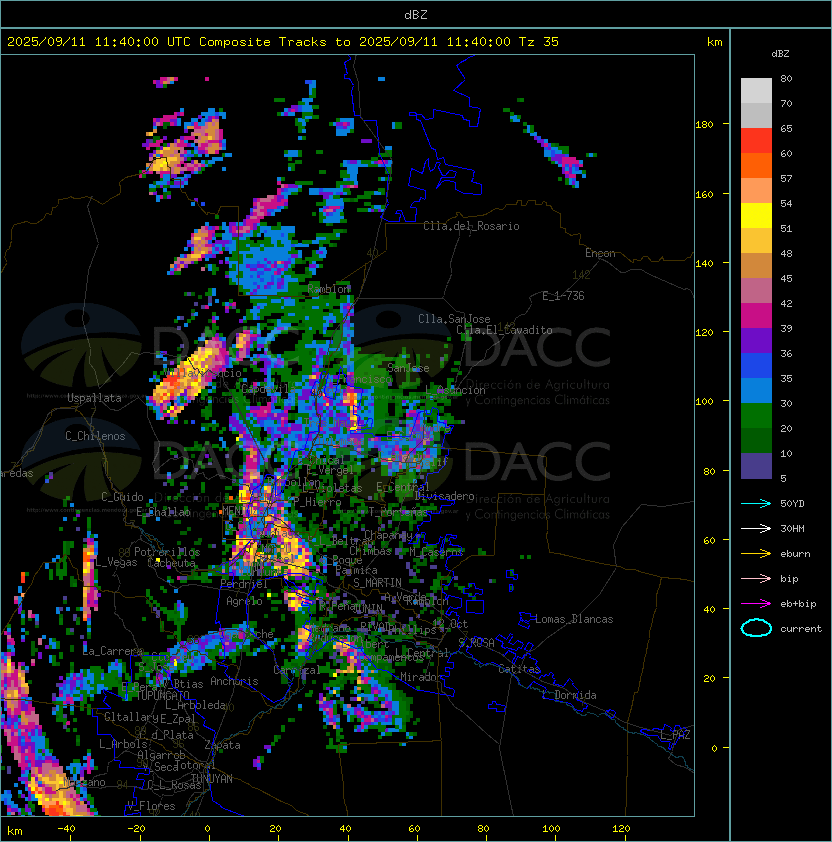Click the cyan ellipse labeled current
The height and width of the screenshot is (842, 832).
pyautogui.click(x=756, y=628)
